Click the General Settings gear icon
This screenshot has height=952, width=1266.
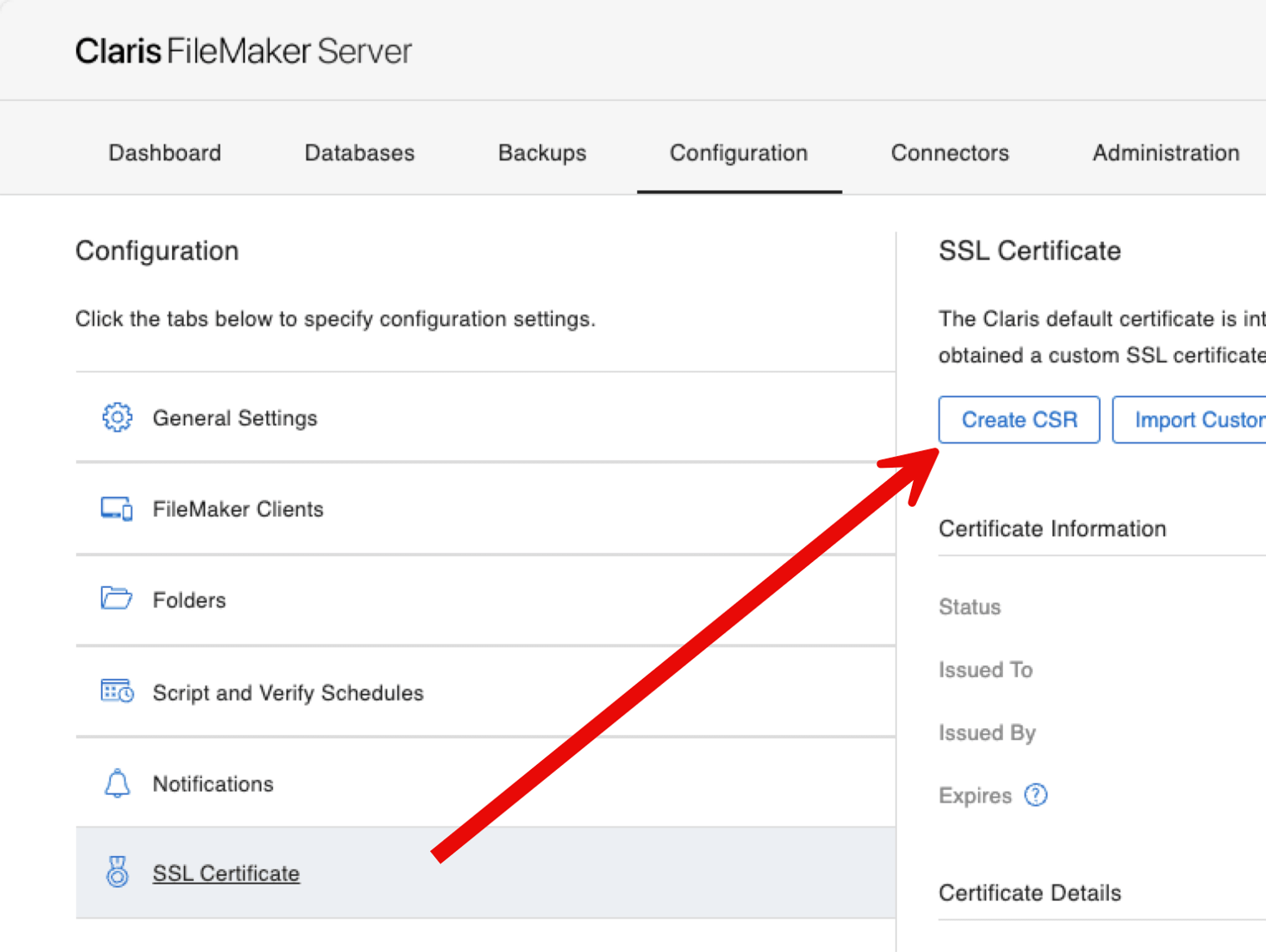(x=117, y=418)
